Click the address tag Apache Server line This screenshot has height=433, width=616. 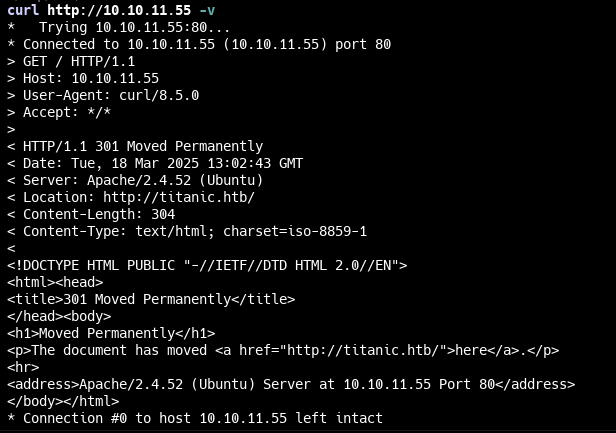(291, 384)
